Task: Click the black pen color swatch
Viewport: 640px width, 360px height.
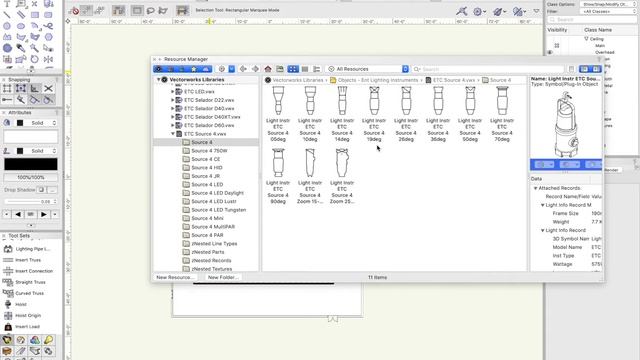Action: pos(31,164)
